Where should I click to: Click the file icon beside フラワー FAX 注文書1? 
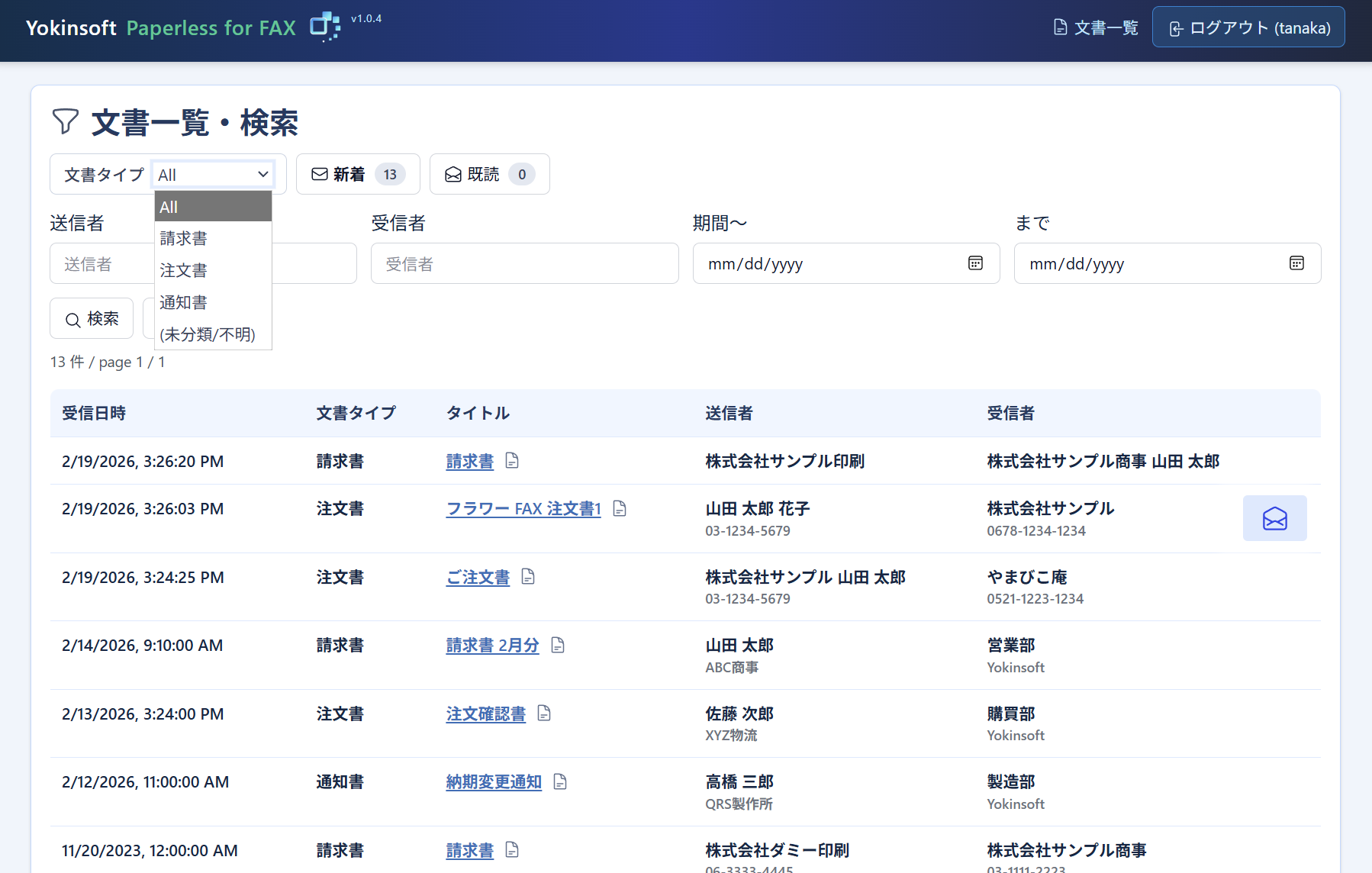(620, 508)
